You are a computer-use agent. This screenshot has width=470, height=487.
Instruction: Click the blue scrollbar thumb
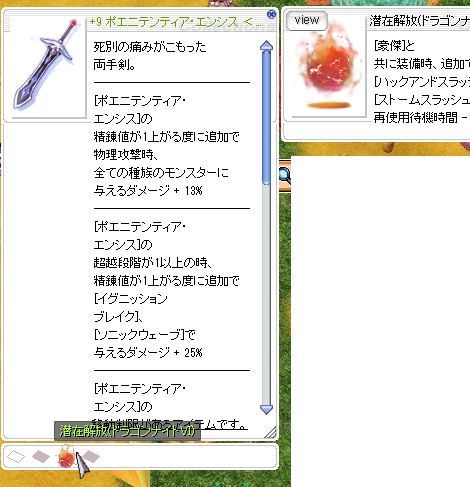pyautogui.click(x=266, y=118)
